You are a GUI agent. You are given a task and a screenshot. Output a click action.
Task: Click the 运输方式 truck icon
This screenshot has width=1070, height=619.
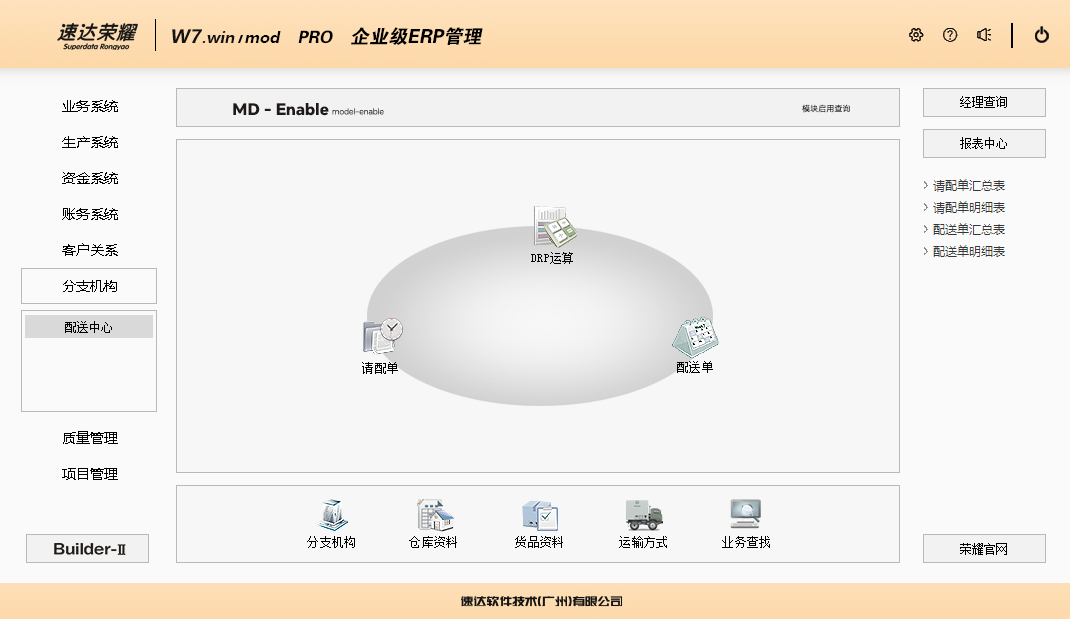click(x=643, y=516)
